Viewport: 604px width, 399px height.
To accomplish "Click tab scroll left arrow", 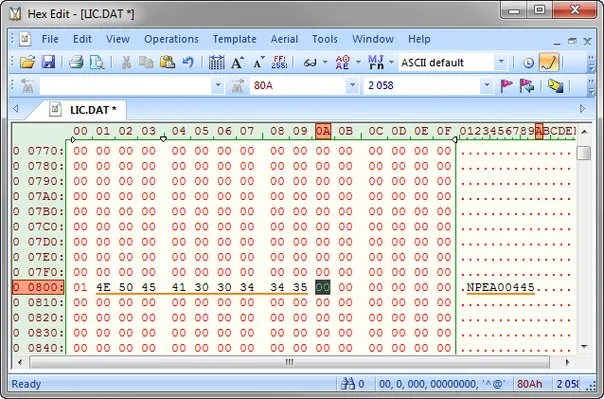I will 16,109.
